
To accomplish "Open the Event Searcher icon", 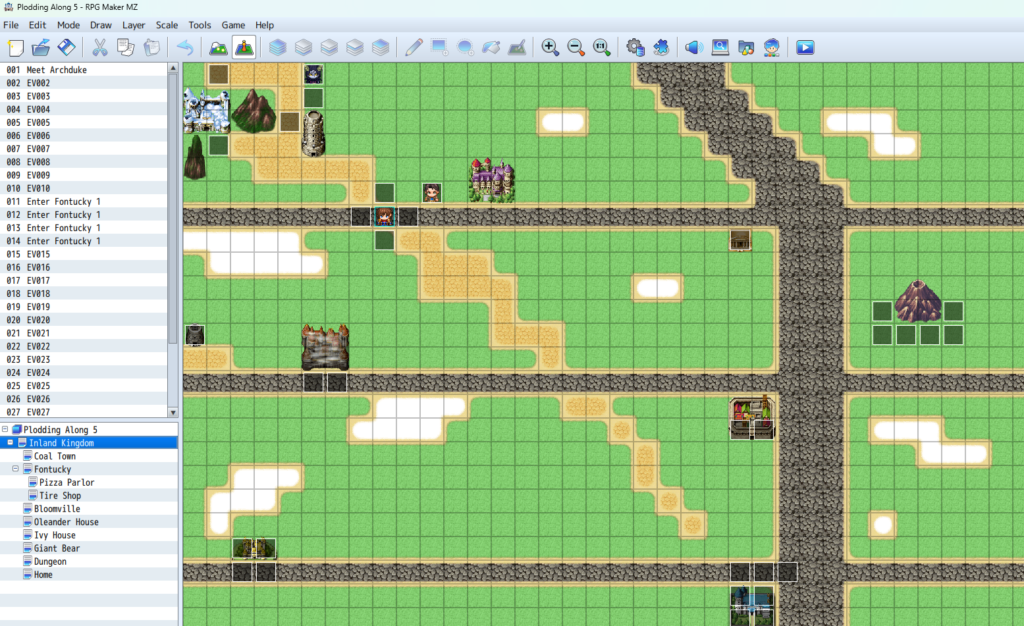I will tap(720, 48).
